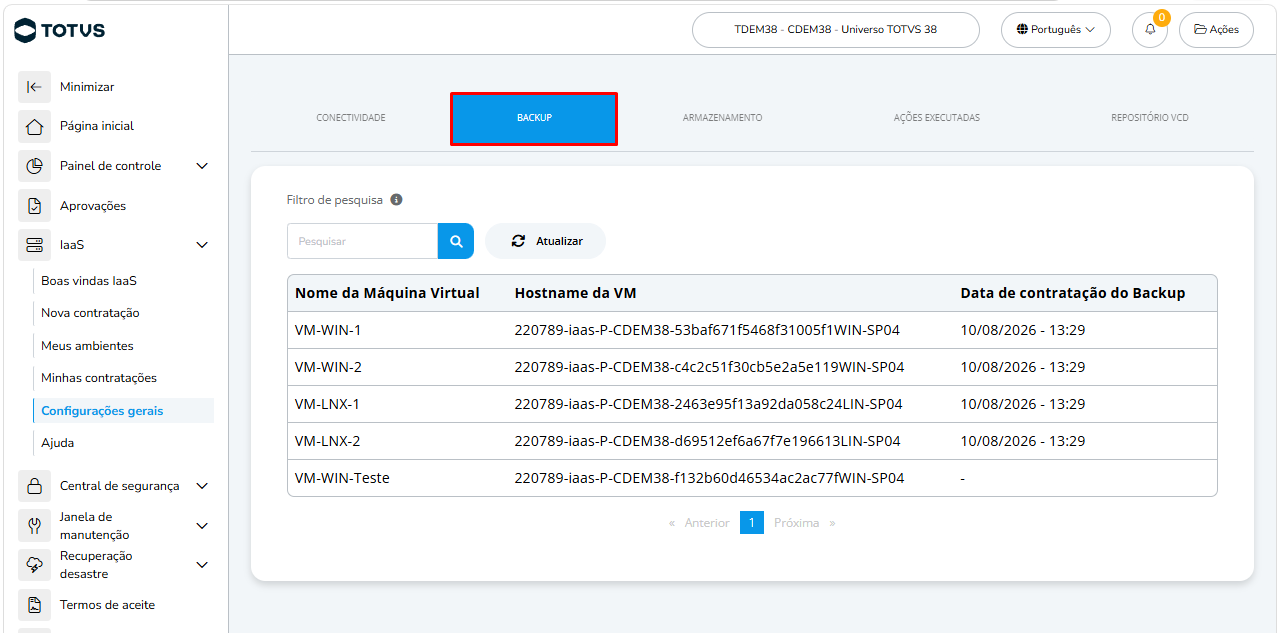Open Meus ambientes in sidebar
This screenshot has width=1278, height=633.
click(87, 346)
